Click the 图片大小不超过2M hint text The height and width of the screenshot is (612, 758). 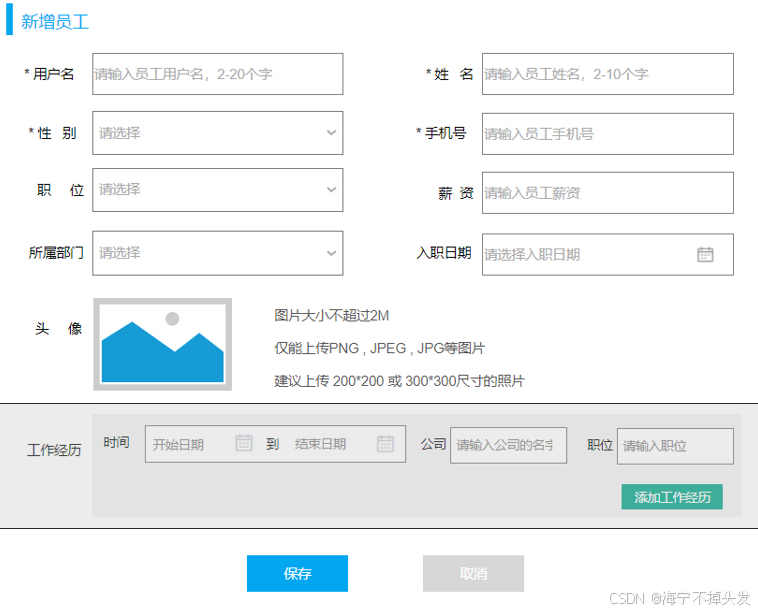tap(332, 316)
